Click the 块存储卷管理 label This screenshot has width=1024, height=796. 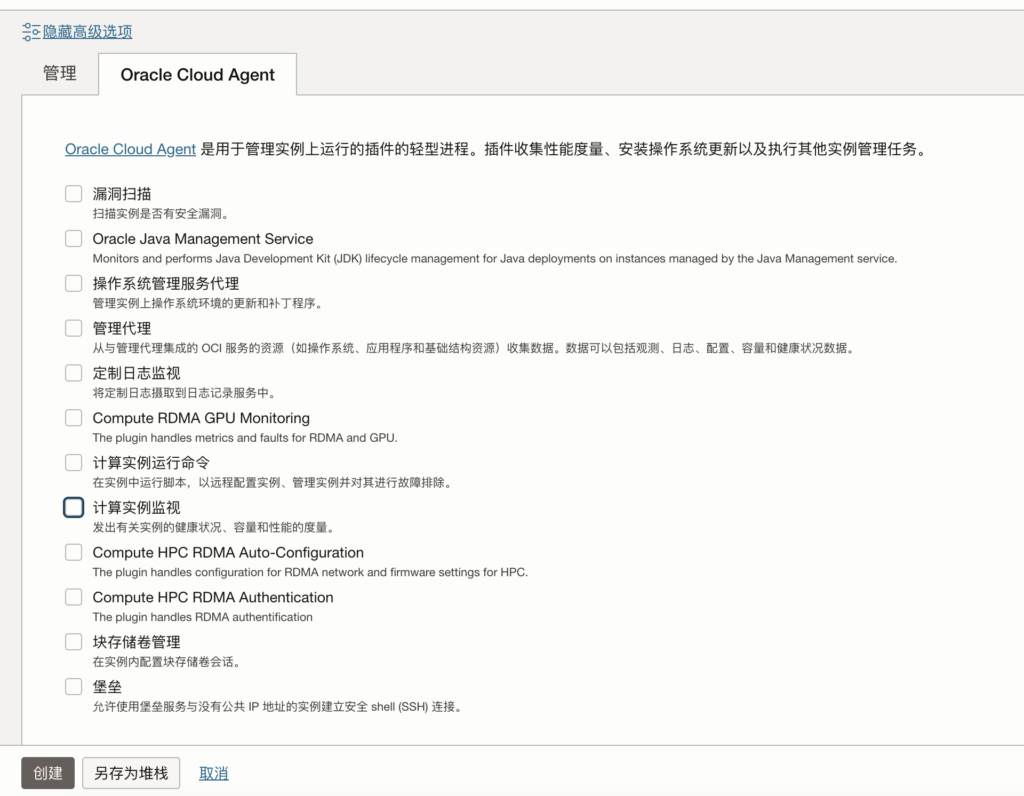[136, 643]
